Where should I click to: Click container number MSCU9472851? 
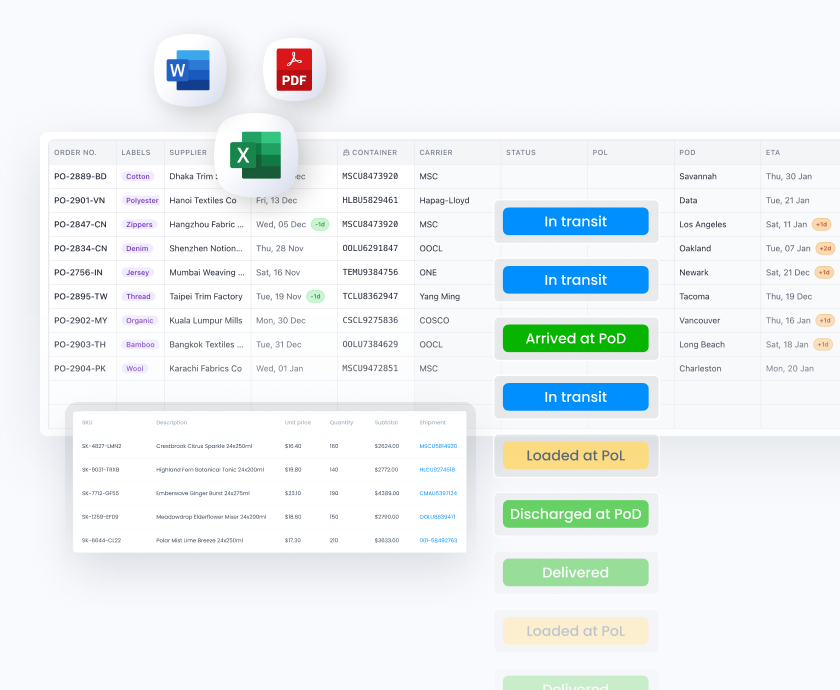pyautogui.click(x=370, y=369)
